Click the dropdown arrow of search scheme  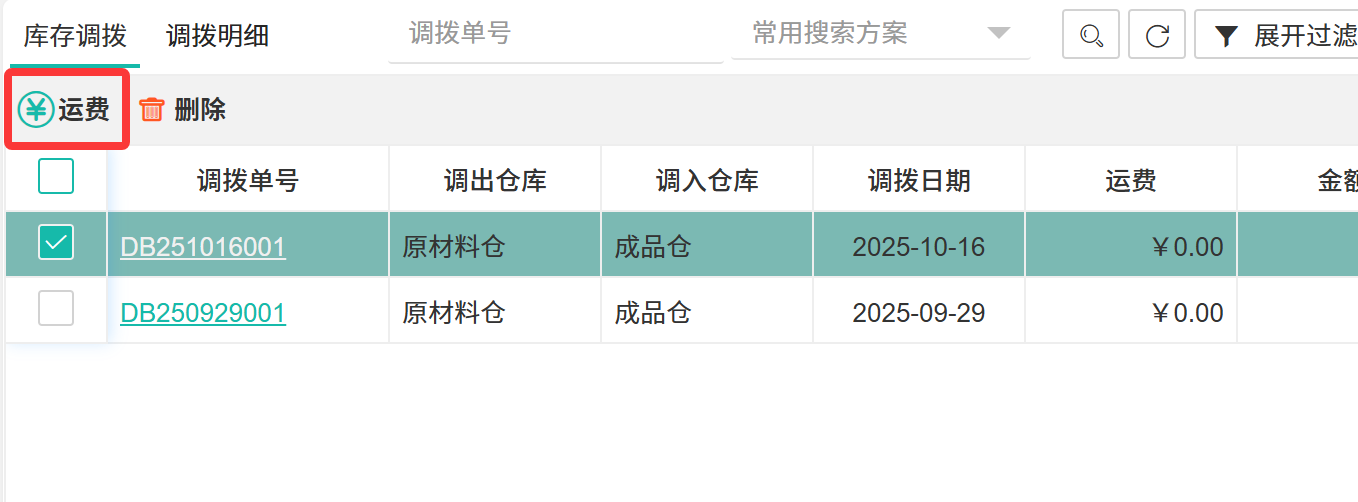(x=998, y=34)
